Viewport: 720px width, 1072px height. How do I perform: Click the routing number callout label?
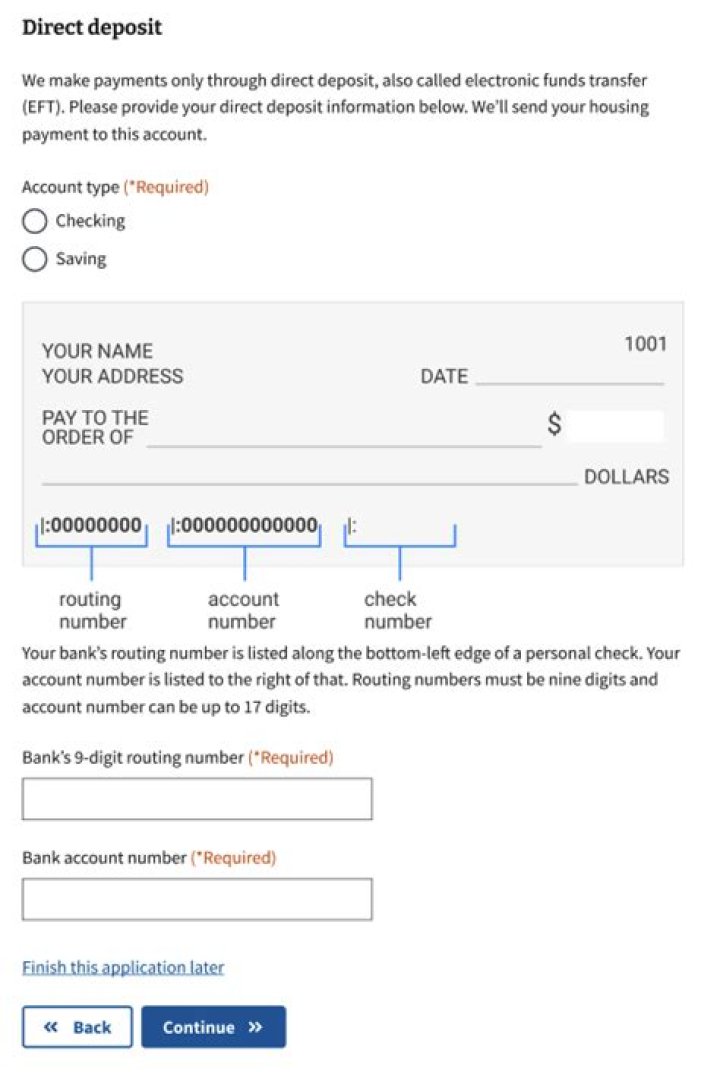90,609
